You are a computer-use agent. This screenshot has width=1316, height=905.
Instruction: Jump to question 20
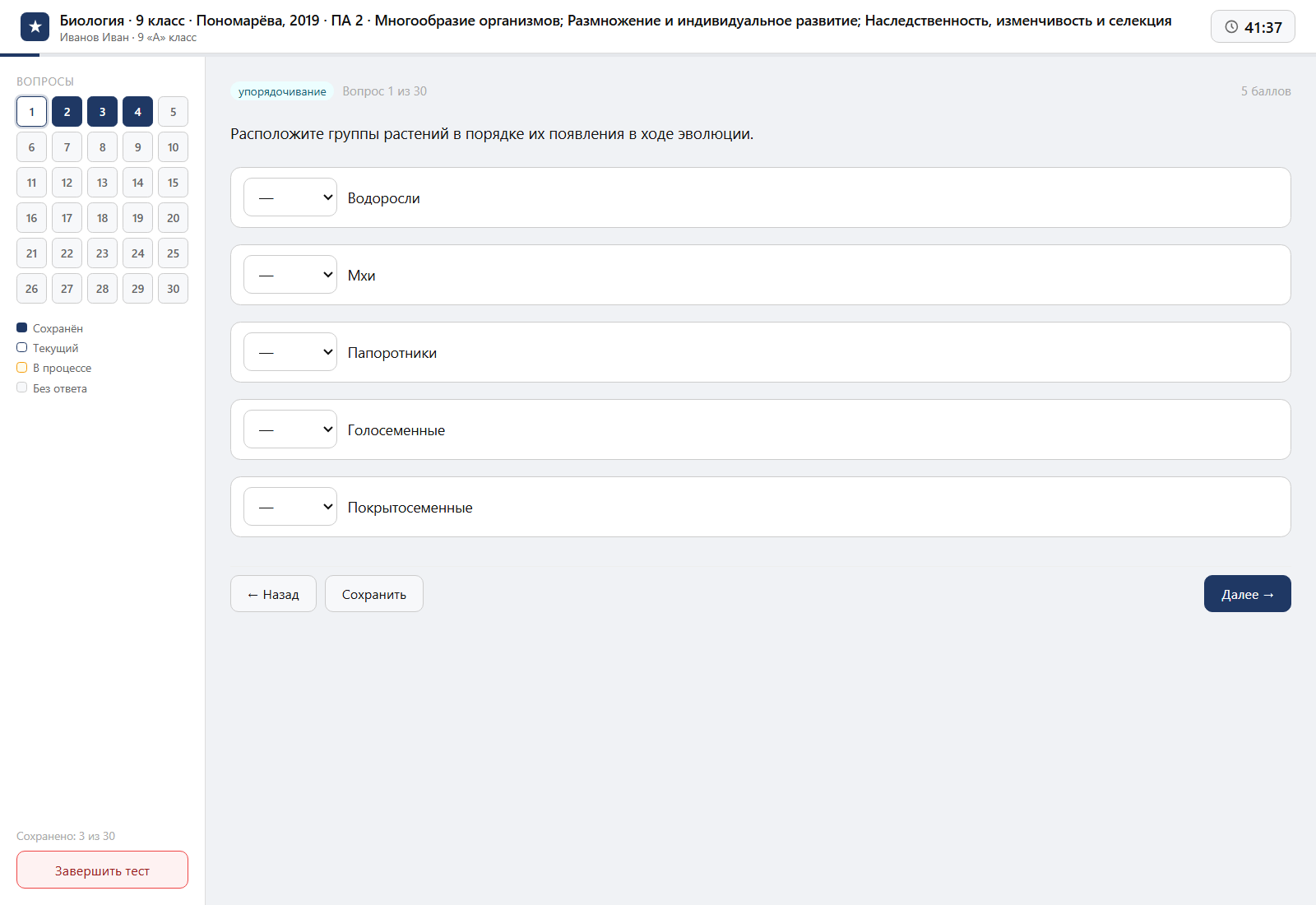pyautogui.click(x=173, y=218)
